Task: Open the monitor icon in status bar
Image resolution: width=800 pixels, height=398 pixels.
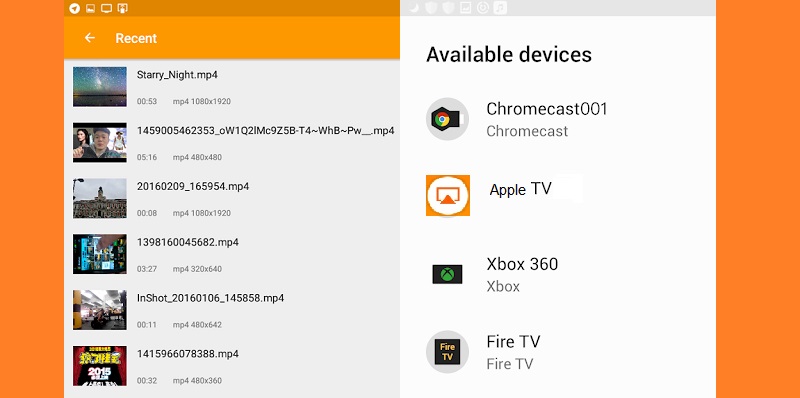Action: pyautogui.click(x=106, y=8)
